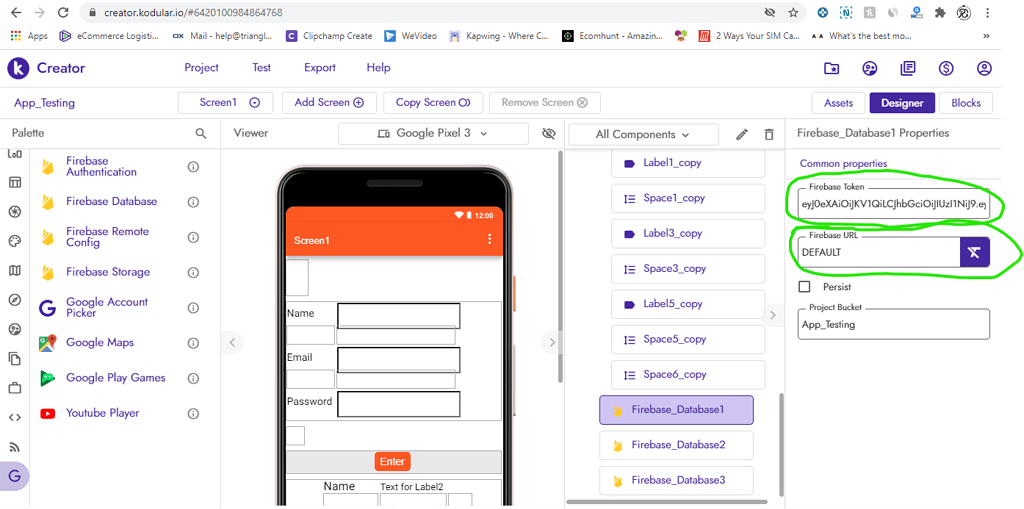Open info for Firebase Remote Config
The image size is (1024, 509).
pyautogui.click(x=193, y=237)
